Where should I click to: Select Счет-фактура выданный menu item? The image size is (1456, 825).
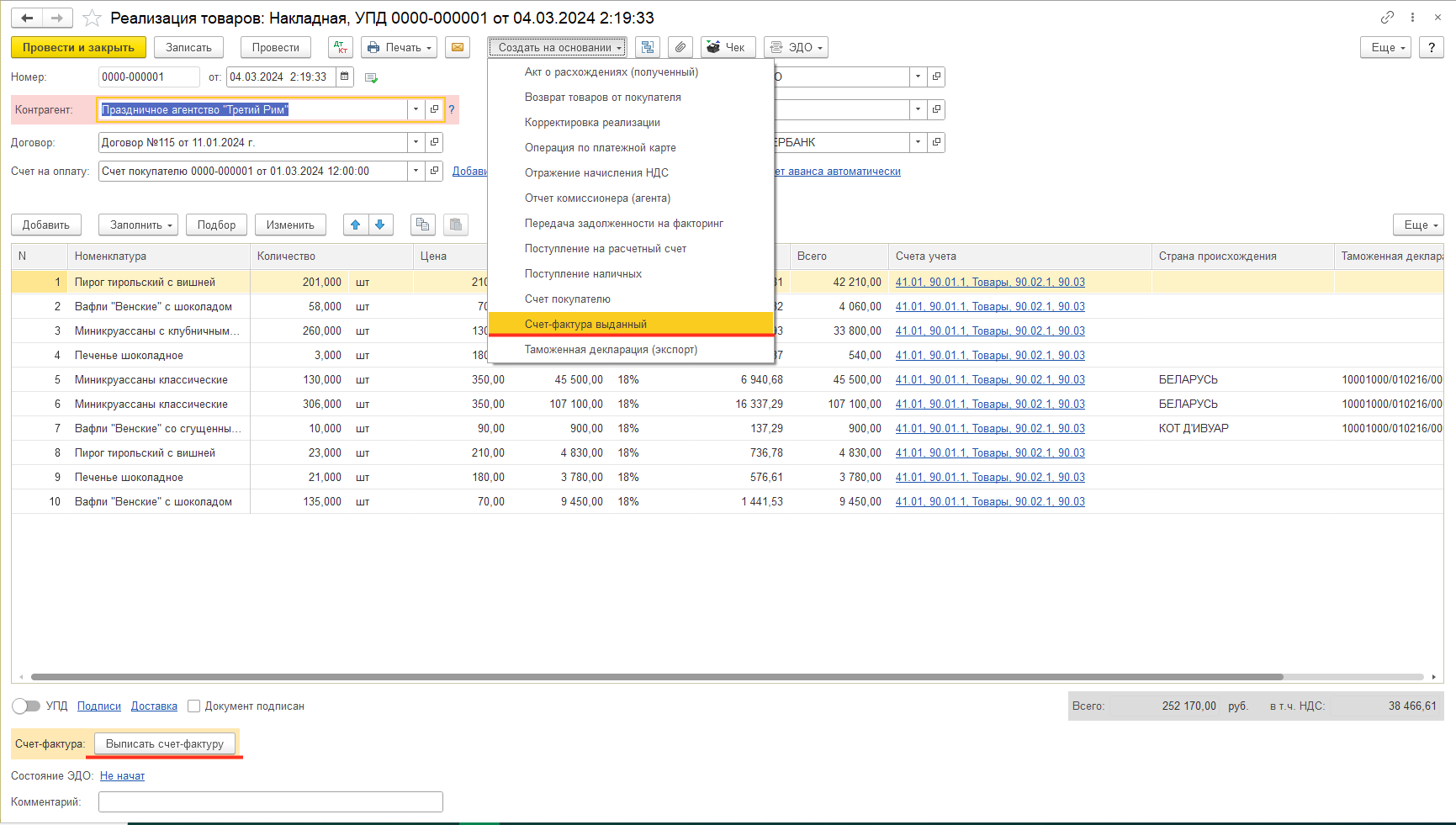(631, 324)
